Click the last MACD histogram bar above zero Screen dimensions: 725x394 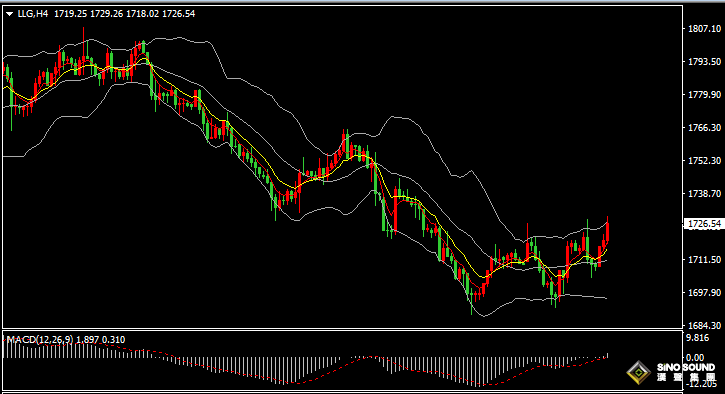pos(608,356)
